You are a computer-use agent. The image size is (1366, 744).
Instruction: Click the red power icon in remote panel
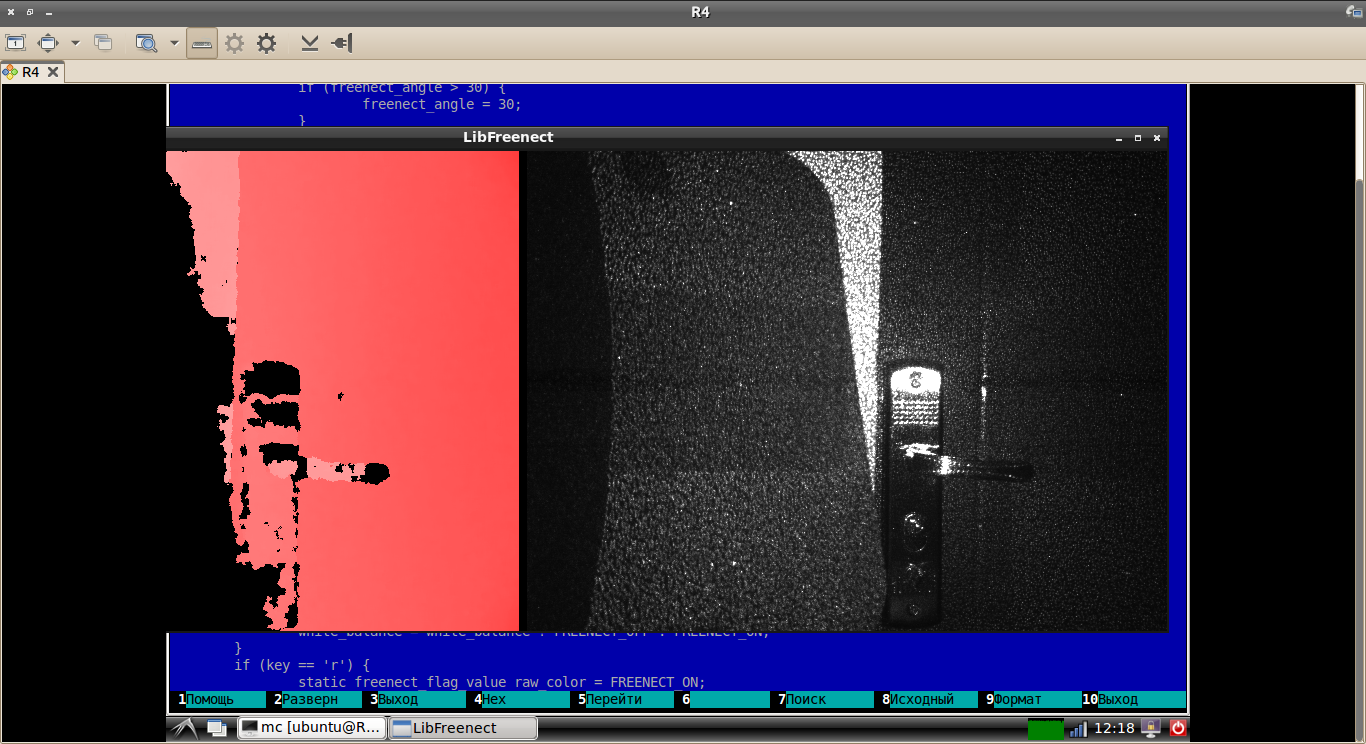point(1177,728)
